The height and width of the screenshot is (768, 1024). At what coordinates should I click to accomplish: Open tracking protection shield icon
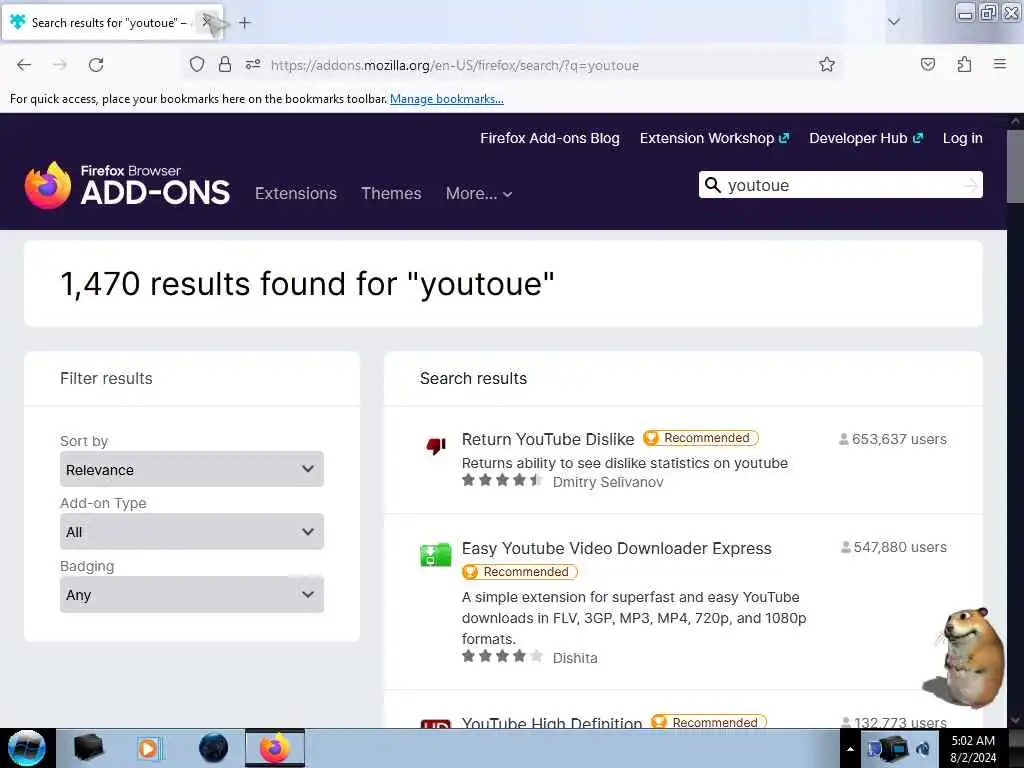coord(197,64)
